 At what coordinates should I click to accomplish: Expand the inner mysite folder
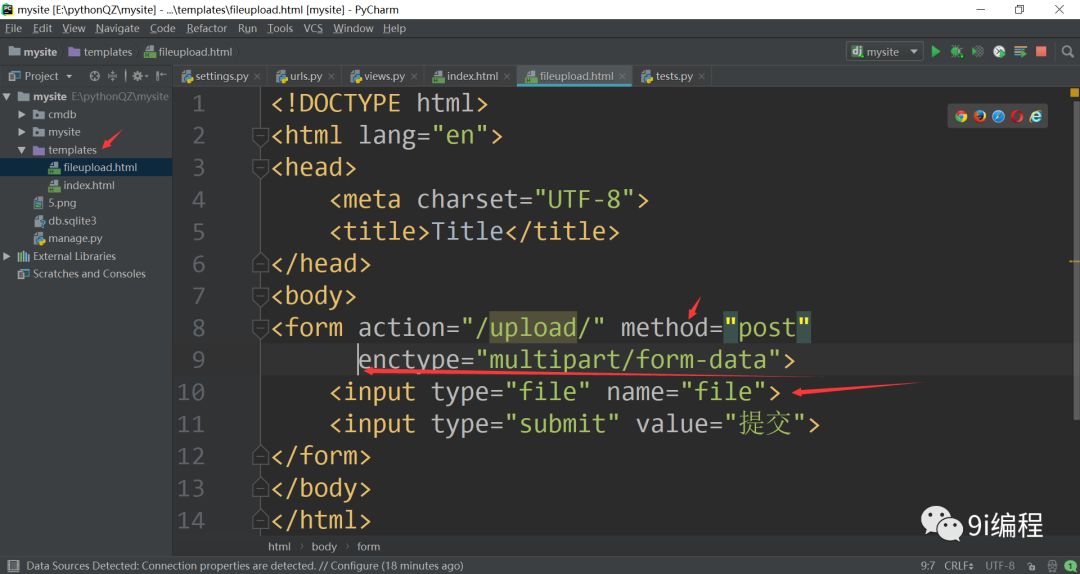pyautogui.click(x=21, y=132)
